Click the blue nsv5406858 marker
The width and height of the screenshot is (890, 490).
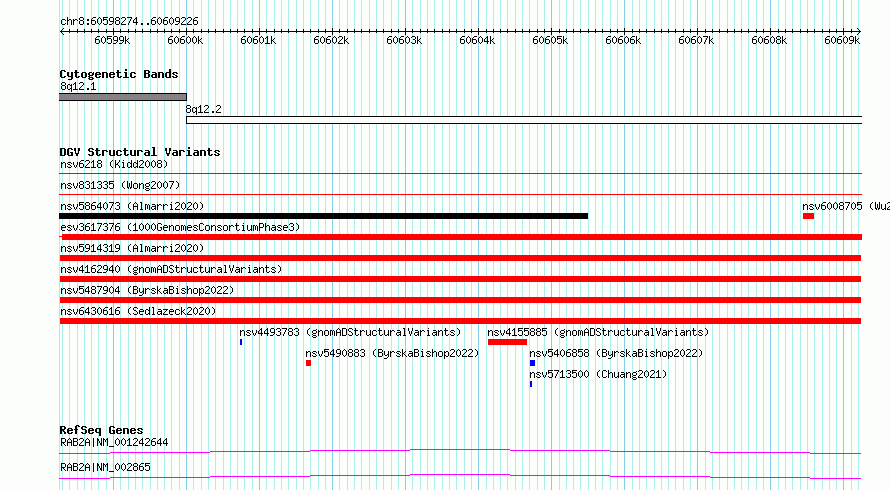click(x=532, y=363)
